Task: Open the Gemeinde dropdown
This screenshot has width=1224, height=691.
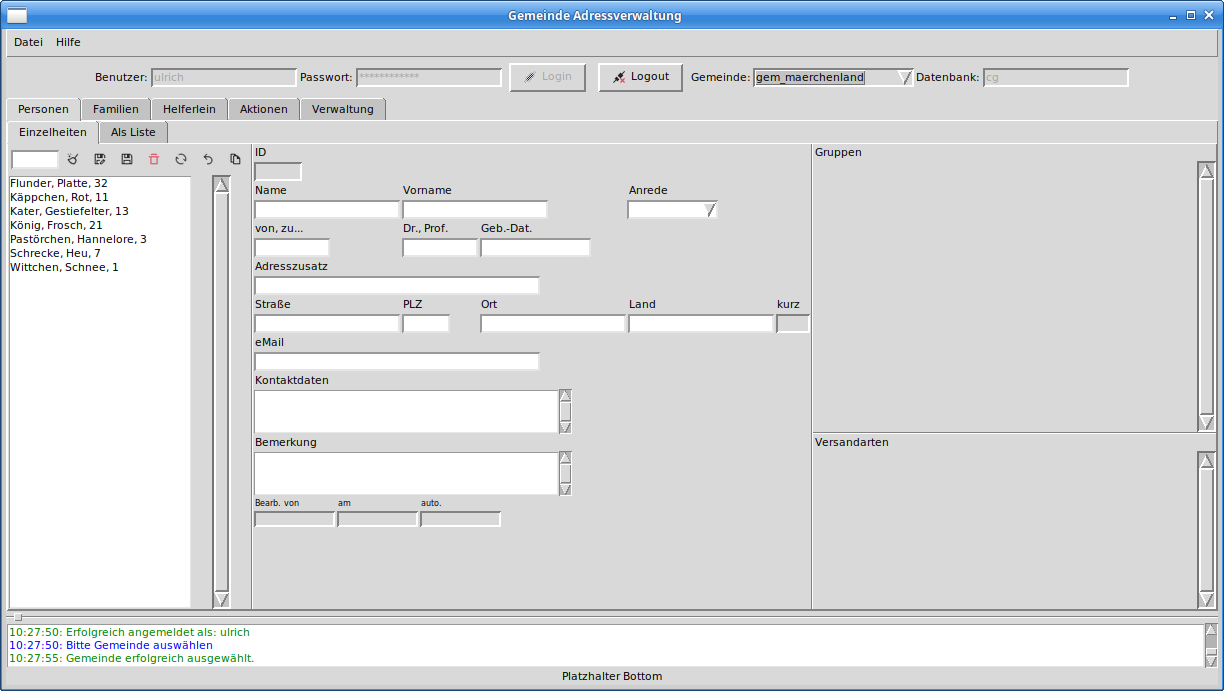Action: 904,78
